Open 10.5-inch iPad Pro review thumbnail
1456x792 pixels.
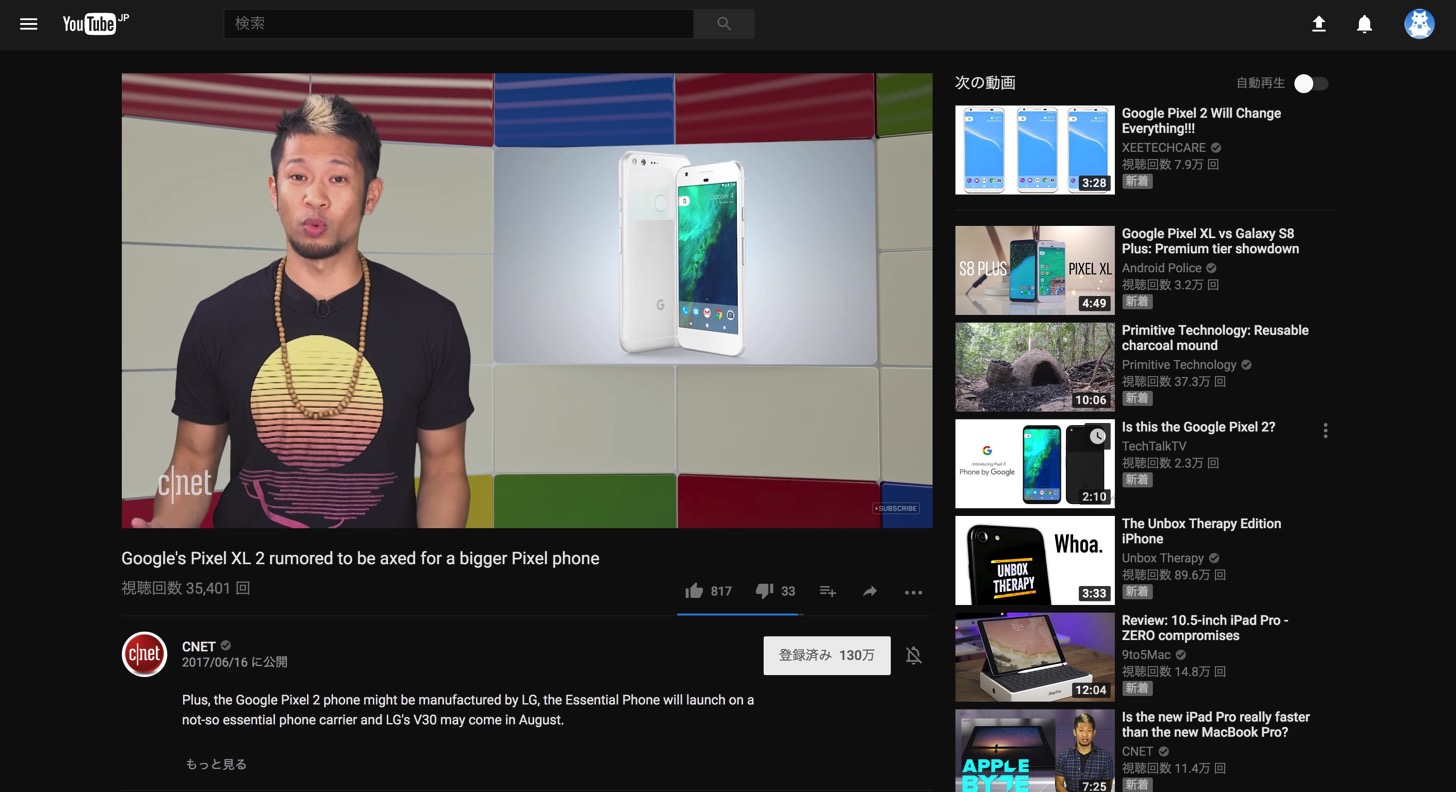(x=1035, y=657)
